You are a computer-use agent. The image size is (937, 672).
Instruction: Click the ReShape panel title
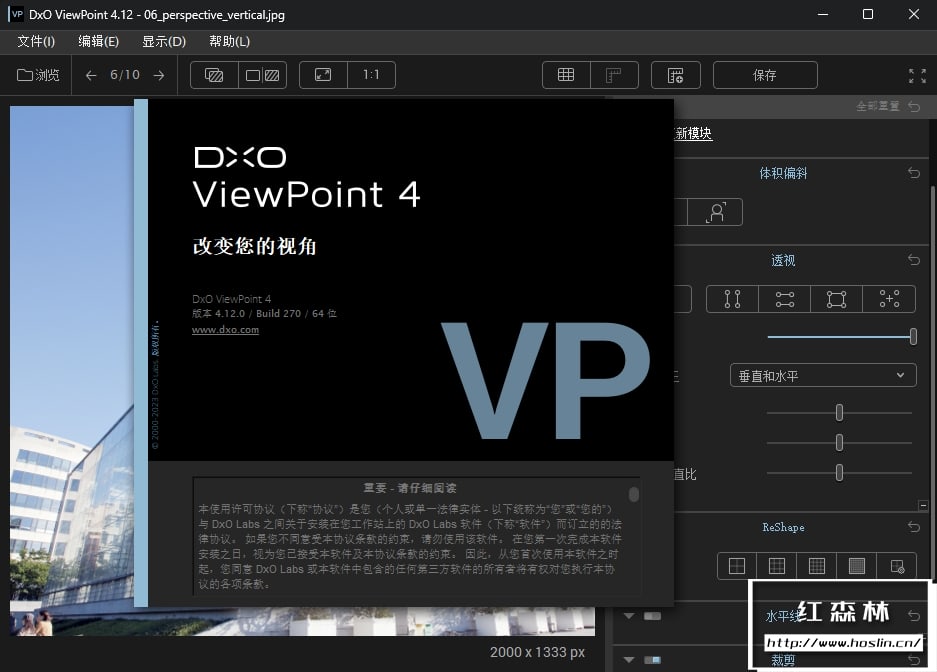(783, 527)
